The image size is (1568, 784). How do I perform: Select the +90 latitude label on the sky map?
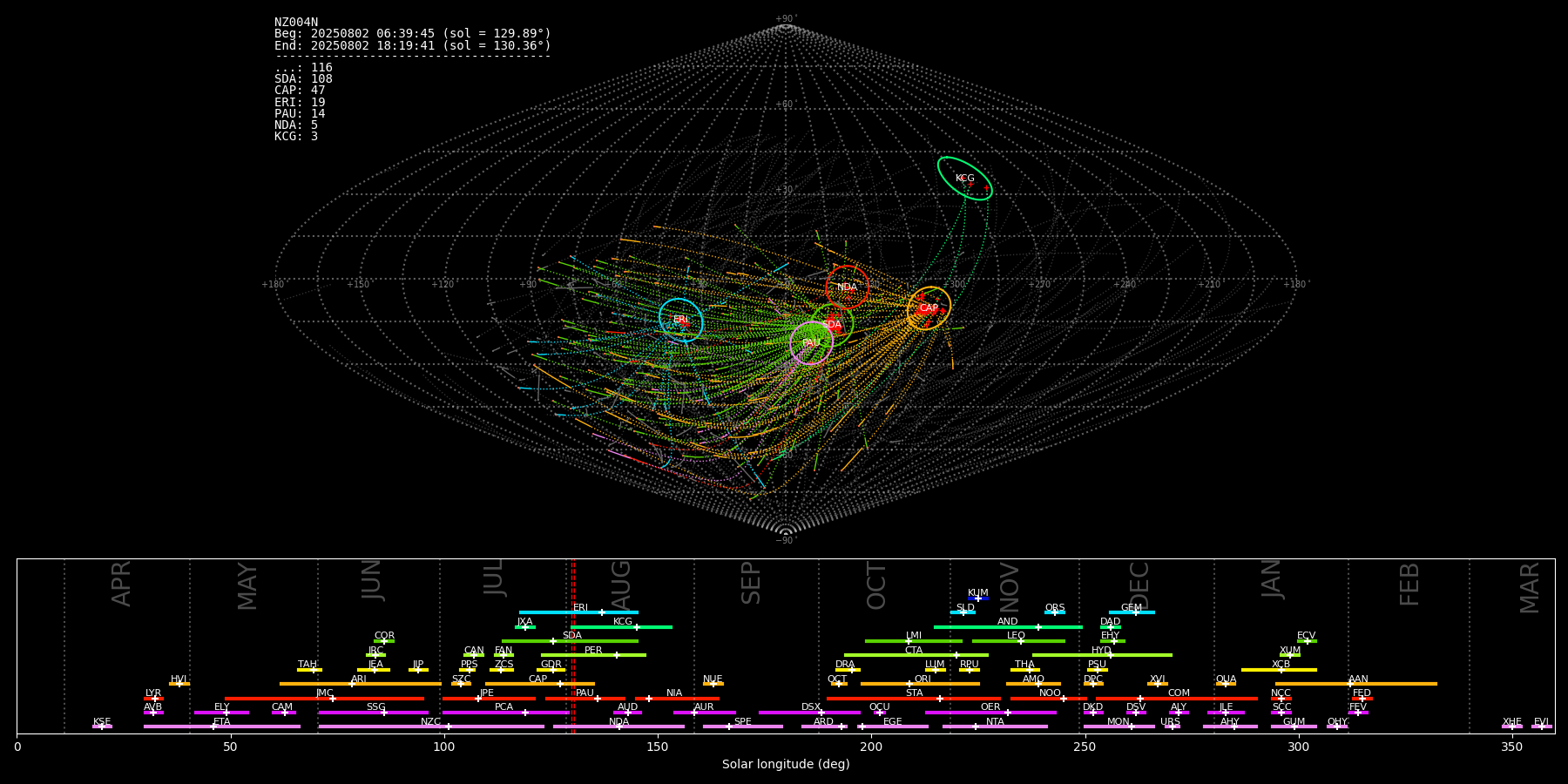(x=786, y=19)
